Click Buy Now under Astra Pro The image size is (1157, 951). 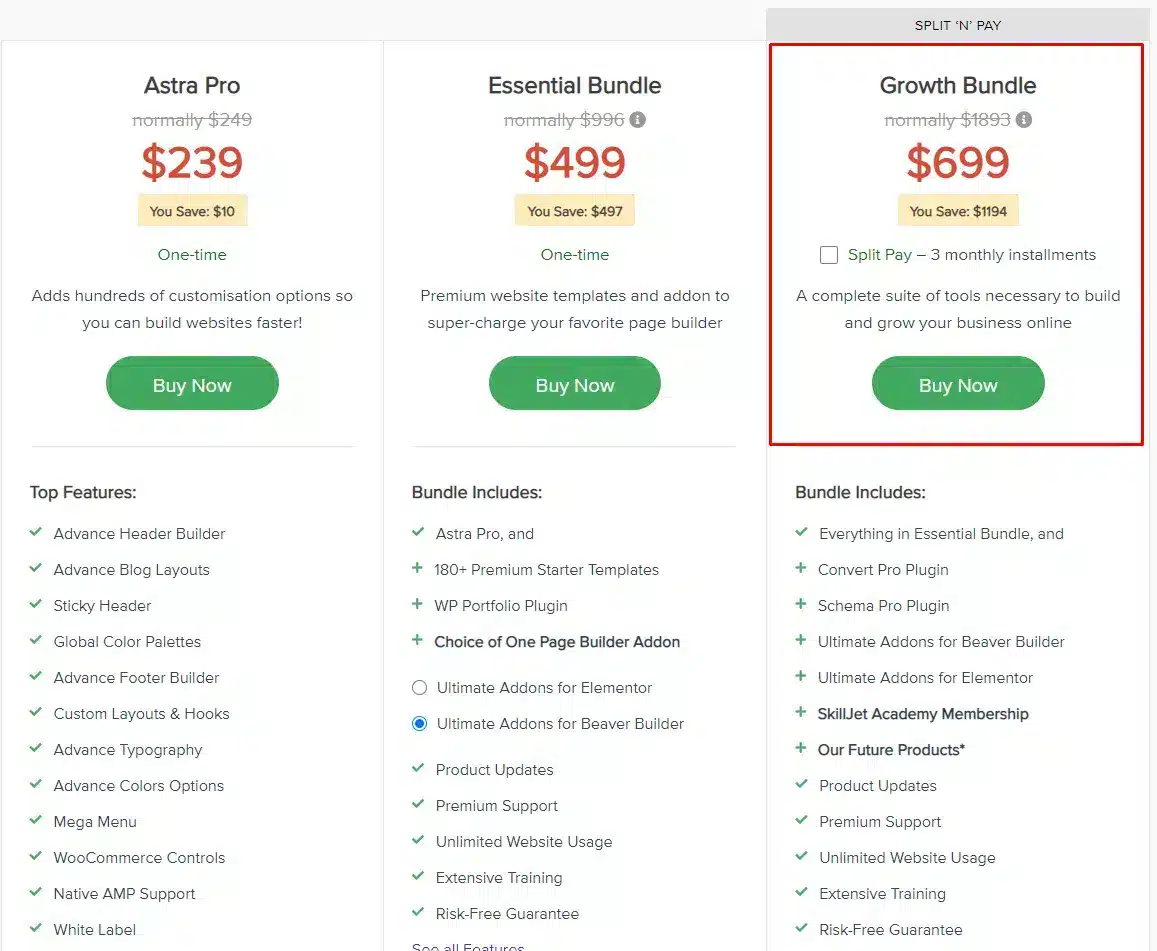(192, 384)
